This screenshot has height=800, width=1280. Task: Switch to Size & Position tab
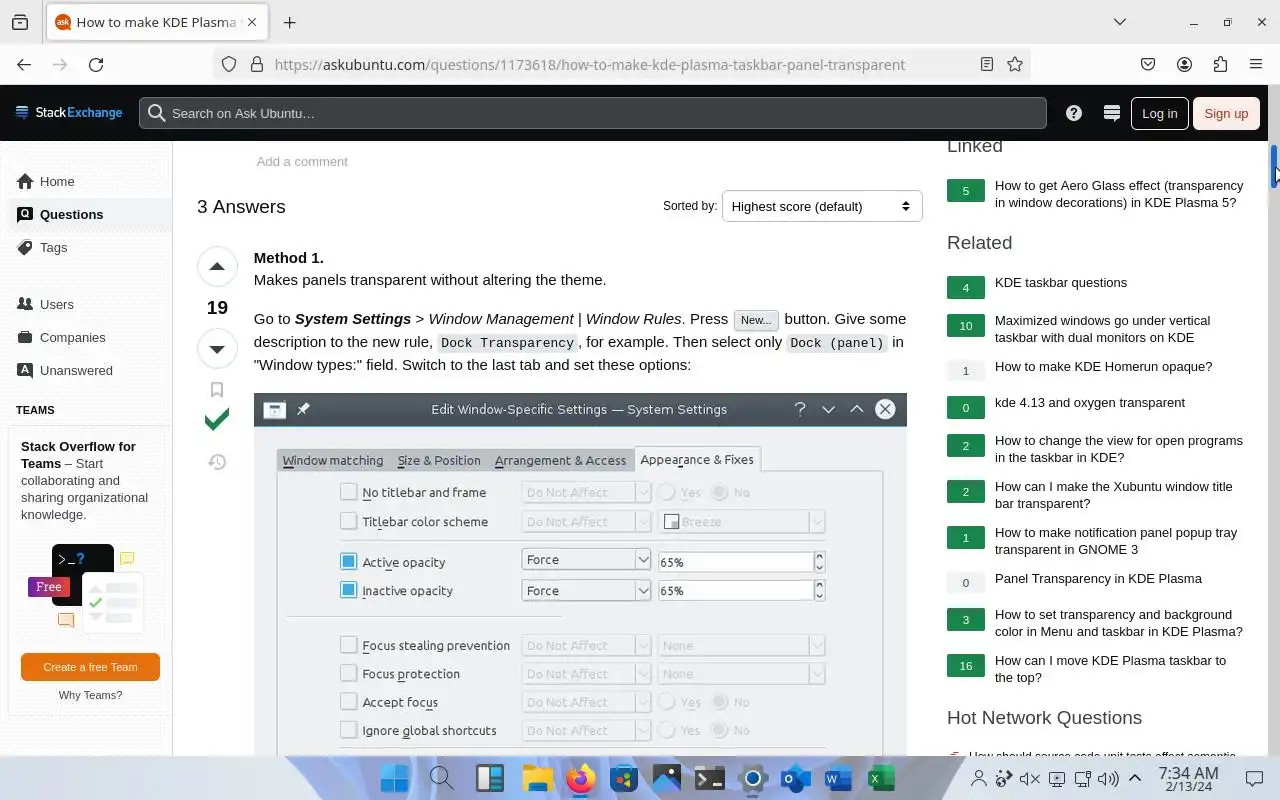point(439,460)
